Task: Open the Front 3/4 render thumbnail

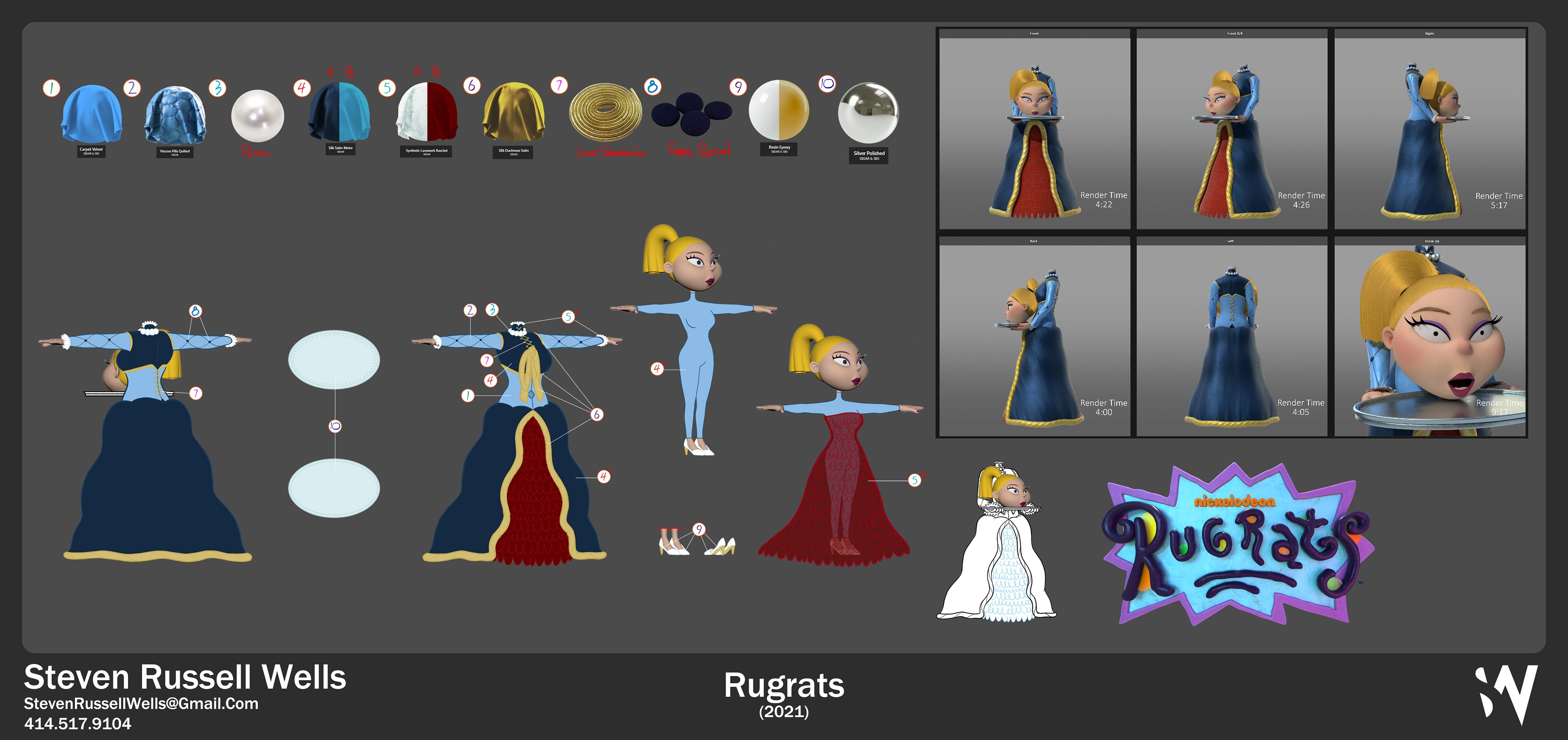Action: coord(1232,130)
